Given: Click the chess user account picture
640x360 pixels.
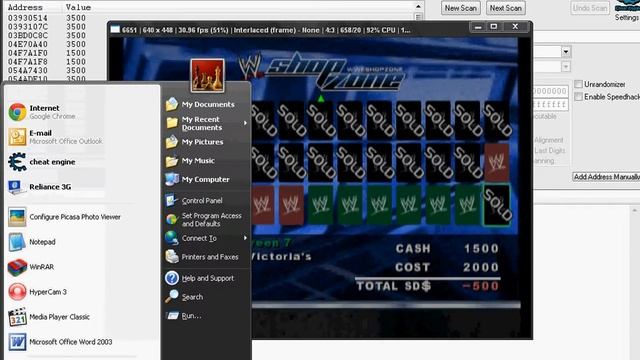Looking at the screenshot, I should 207,75.
